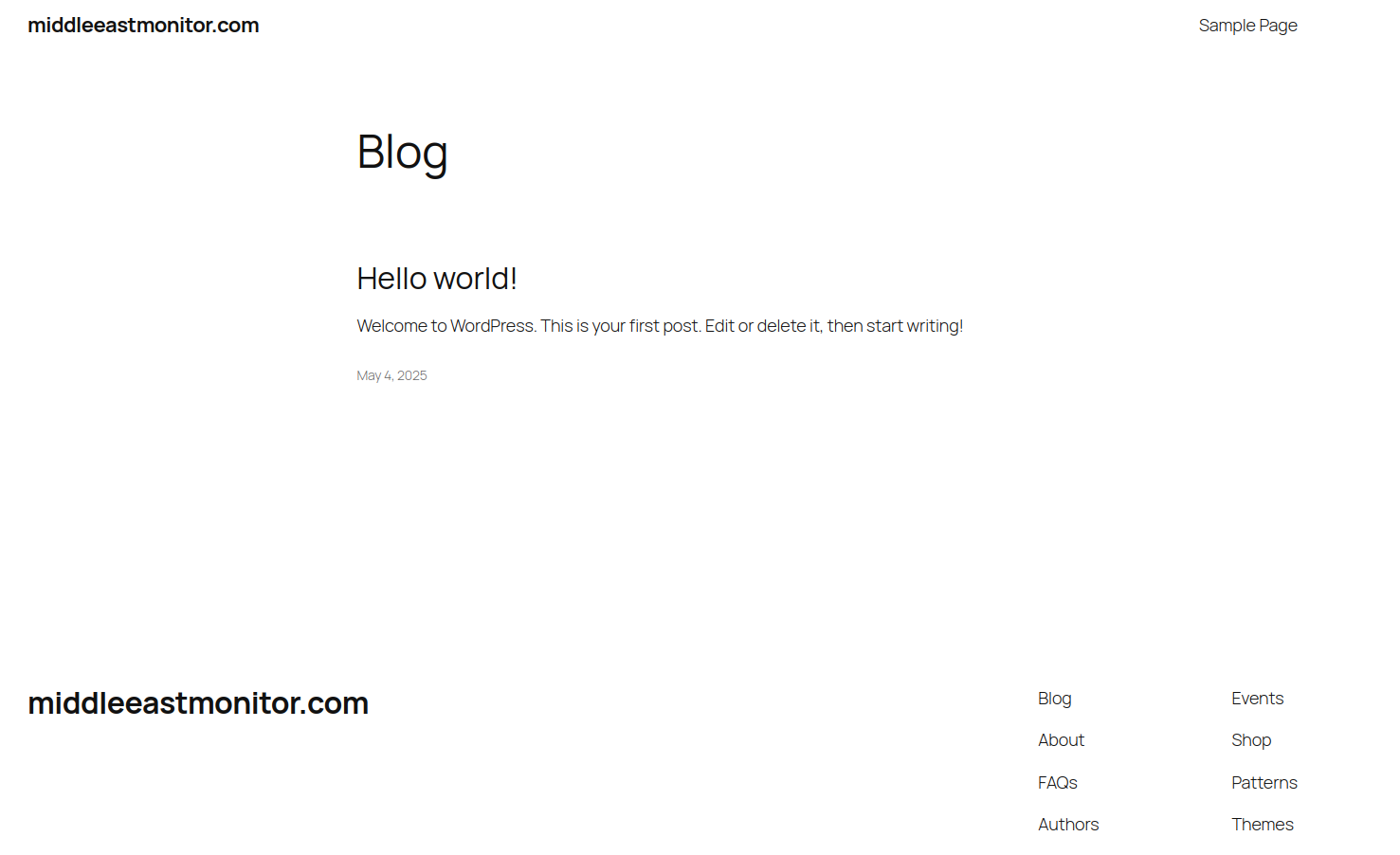Open the Blog link in the footer
Viewport: 1400px width, 855px height.
[x=1054, y=699]
